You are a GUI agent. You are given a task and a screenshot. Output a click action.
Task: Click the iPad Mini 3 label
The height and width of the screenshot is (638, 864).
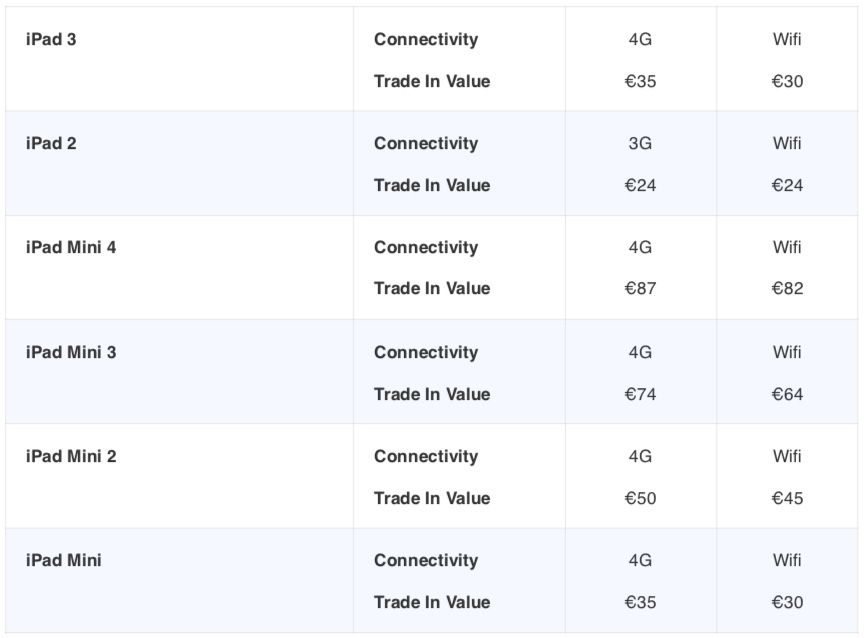pos(71,352)
